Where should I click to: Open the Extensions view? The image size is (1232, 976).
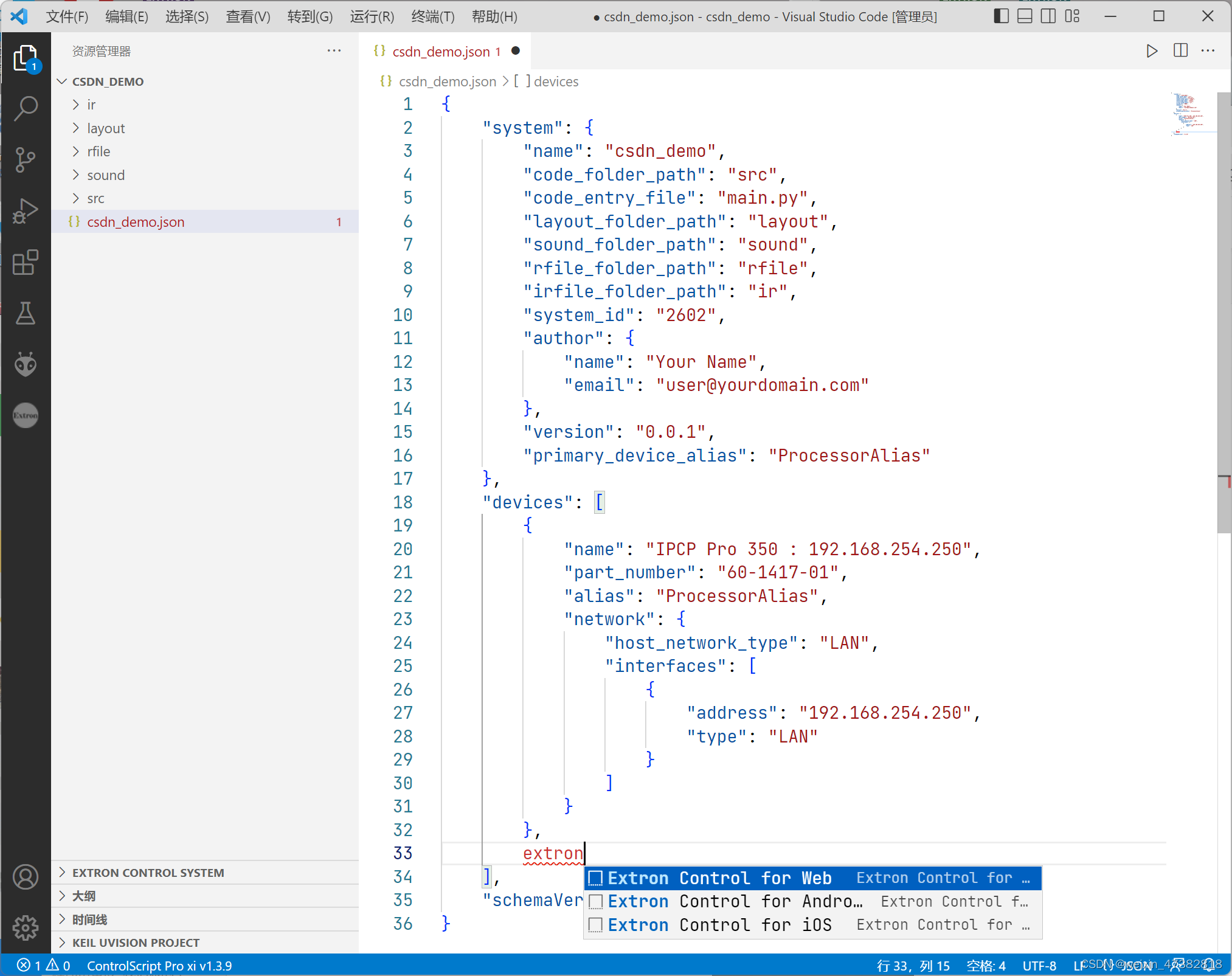26,263
